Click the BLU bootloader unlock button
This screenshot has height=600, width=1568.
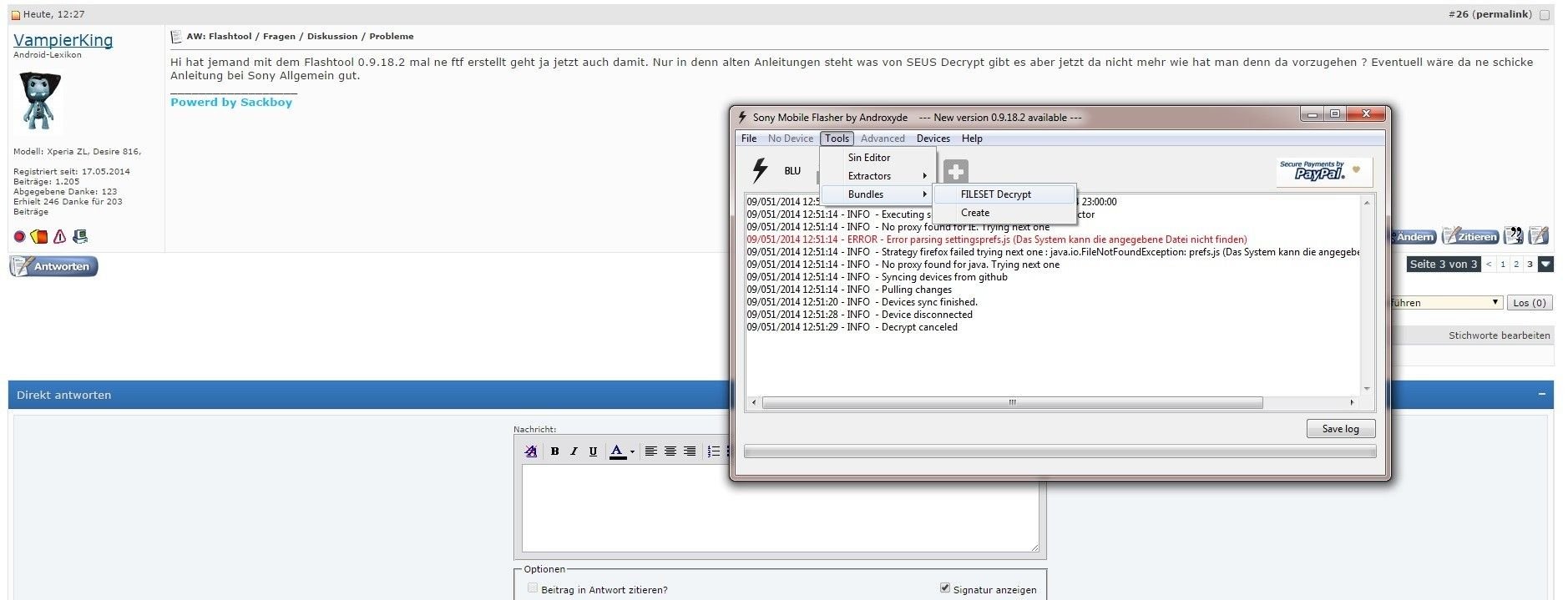[x=792, y=171]
